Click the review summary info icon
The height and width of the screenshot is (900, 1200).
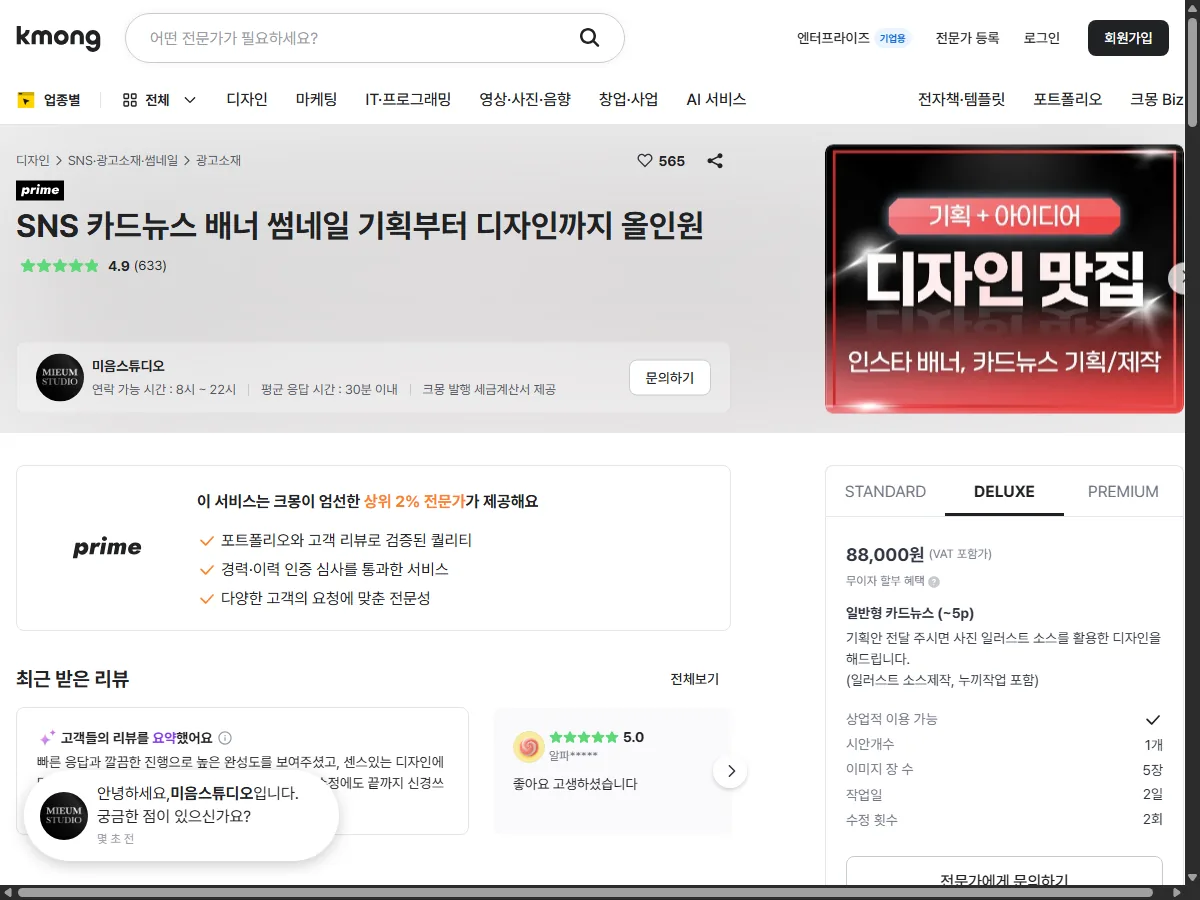pyautogui.click(x=225, y=738)
